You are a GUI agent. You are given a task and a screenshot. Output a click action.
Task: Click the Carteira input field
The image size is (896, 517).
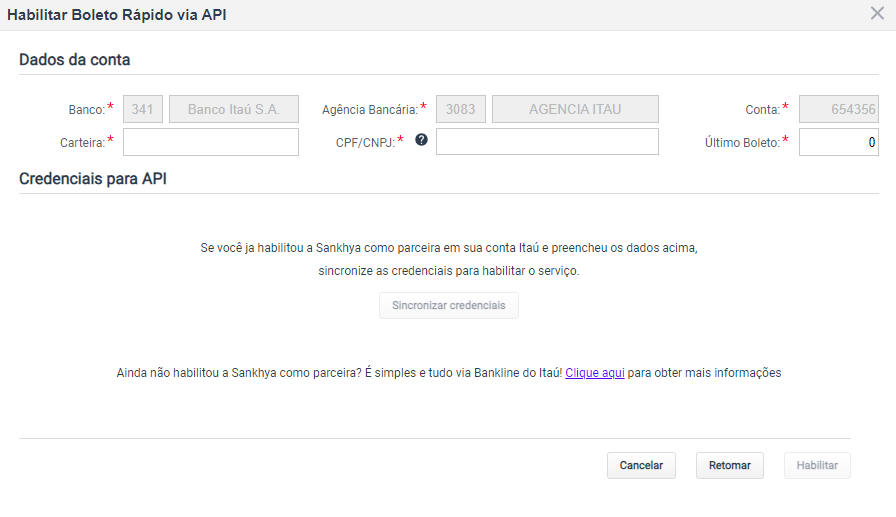pyautogui.click(x=211, y=142)
